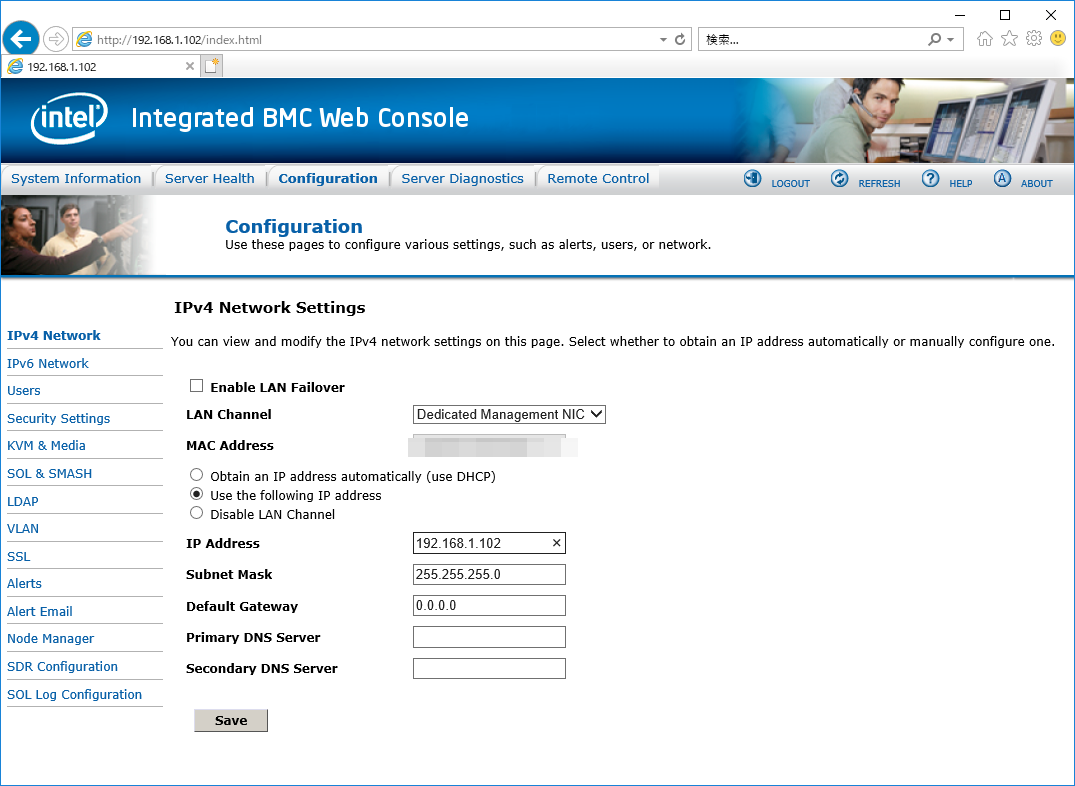Clear IP Address with the X button
The image size is (1075, 786).
click(x=557, y=543)
